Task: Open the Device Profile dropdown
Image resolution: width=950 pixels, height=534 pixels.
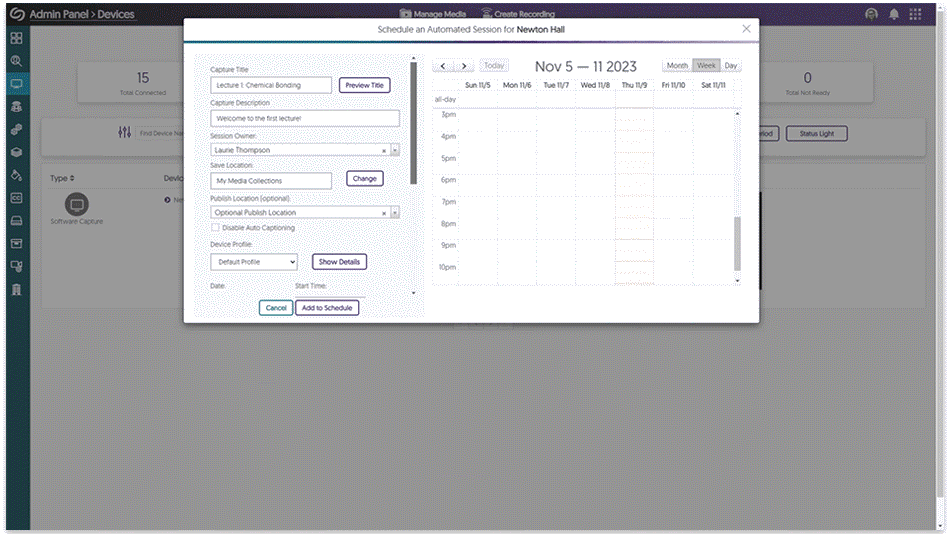Action: tap(254, 262)
